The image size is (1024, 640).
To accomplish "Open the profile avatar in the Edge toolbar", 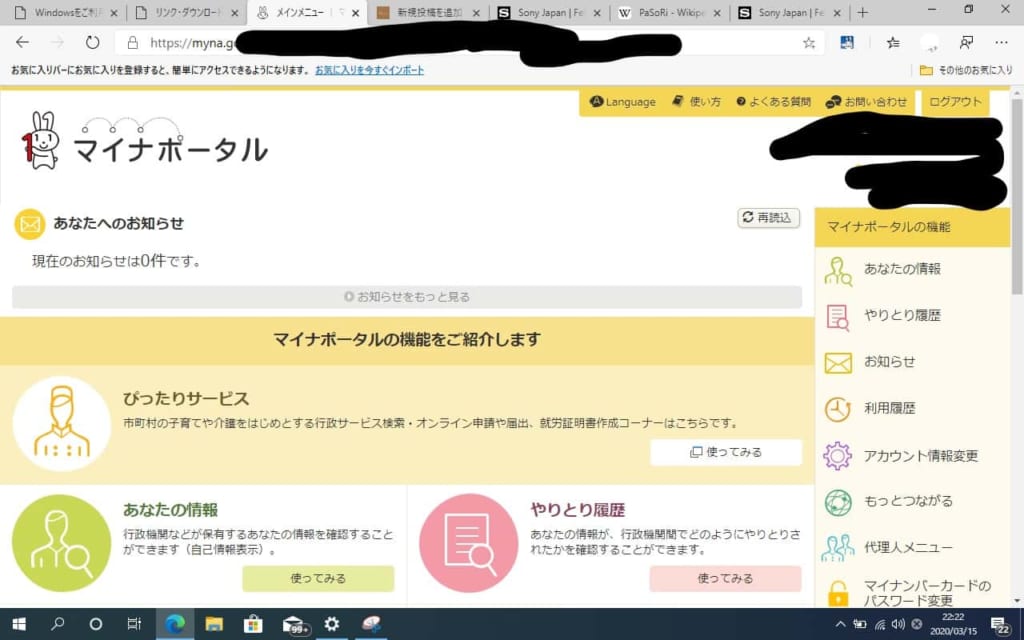I will pyautogui.click(x=929, y=43).
